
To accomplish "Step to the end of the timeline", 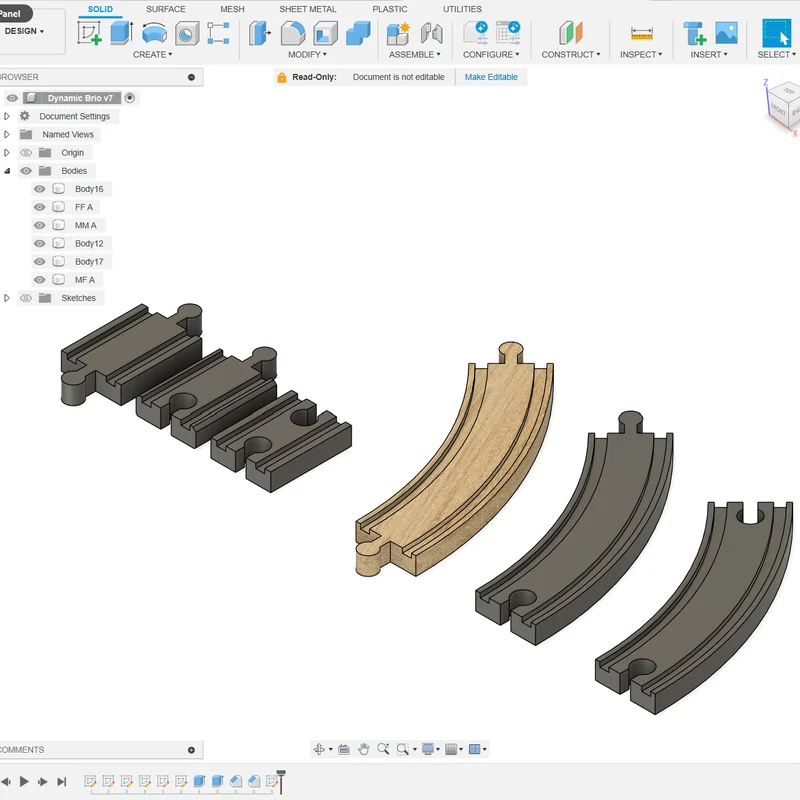I will click(x=62, y=781).
